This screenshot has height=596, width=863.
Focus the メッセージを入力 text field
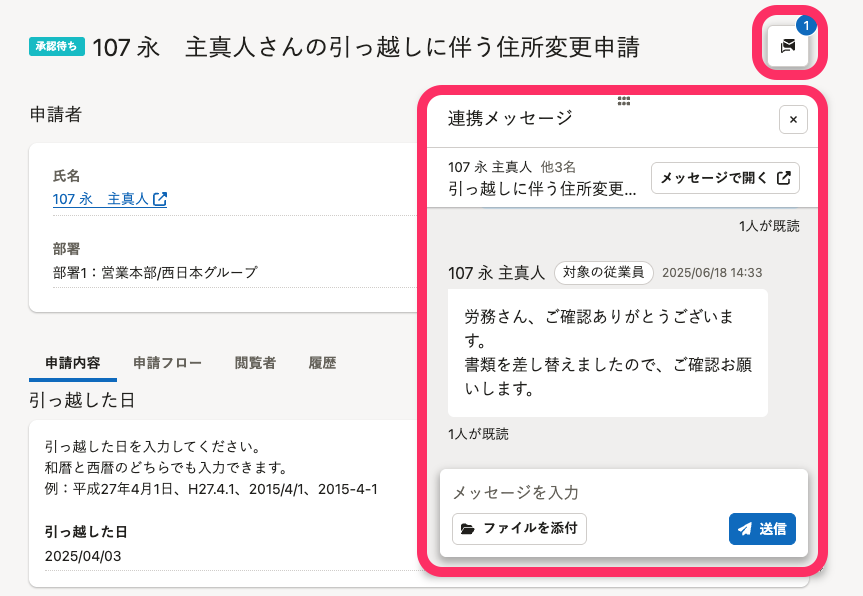coord(623,492)
